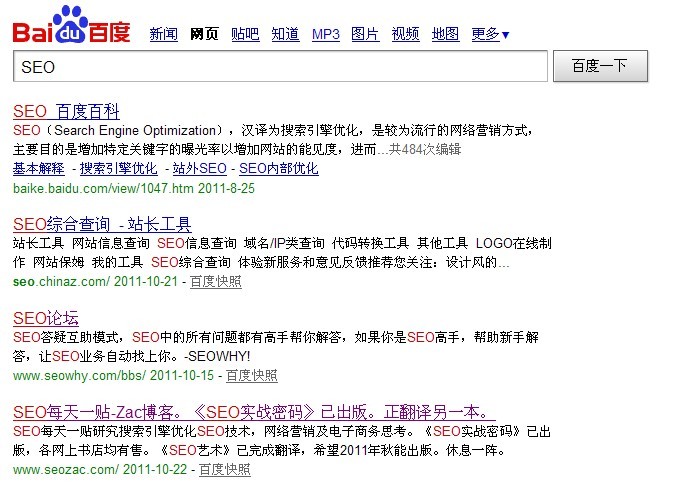The image size is (682, 490).
Task: Click the 共484次编辑 edit count text
Action: [x=425, y=150]
